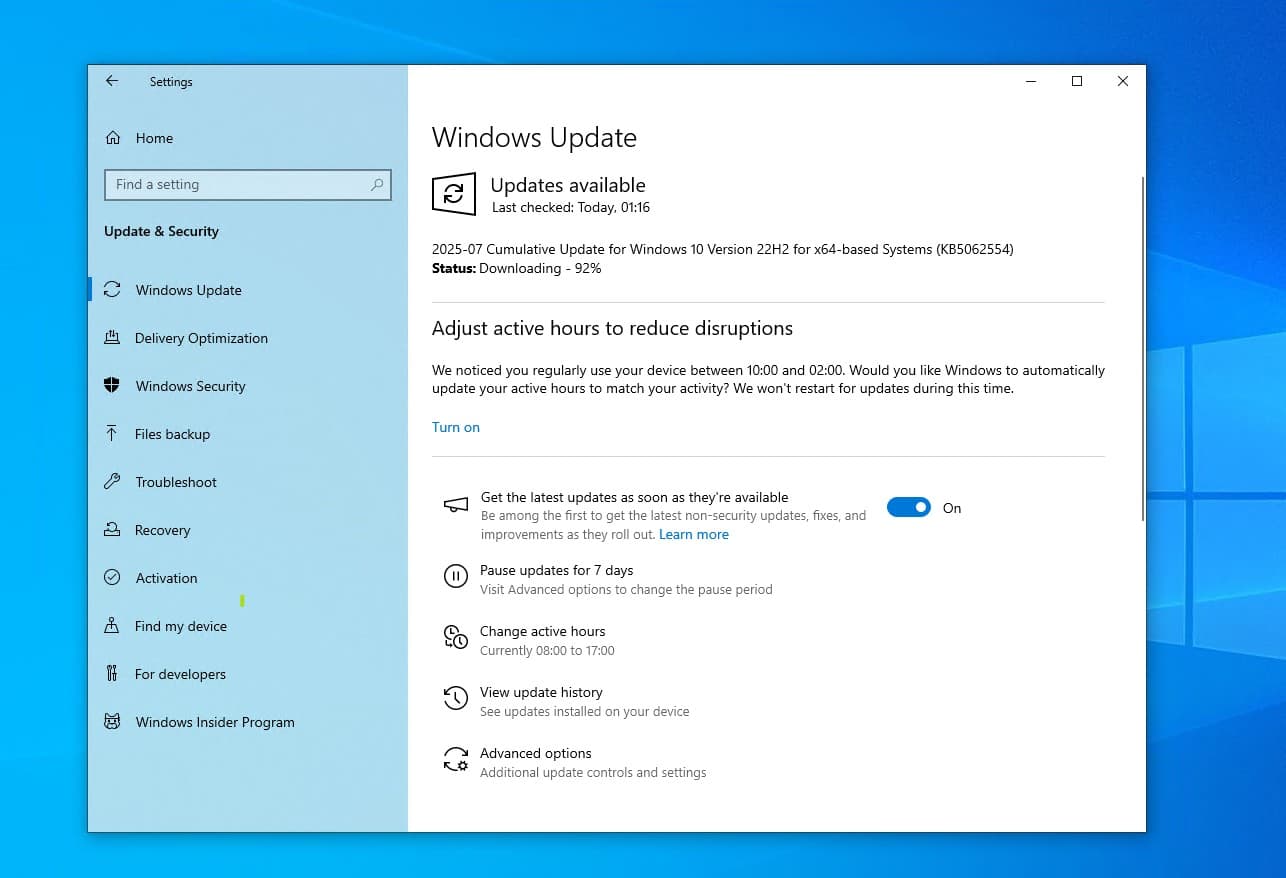The height and width of the screenshot is (878, 1286).
Task: Open Activation in the sidebar
Action: click(x=166, y=578)
